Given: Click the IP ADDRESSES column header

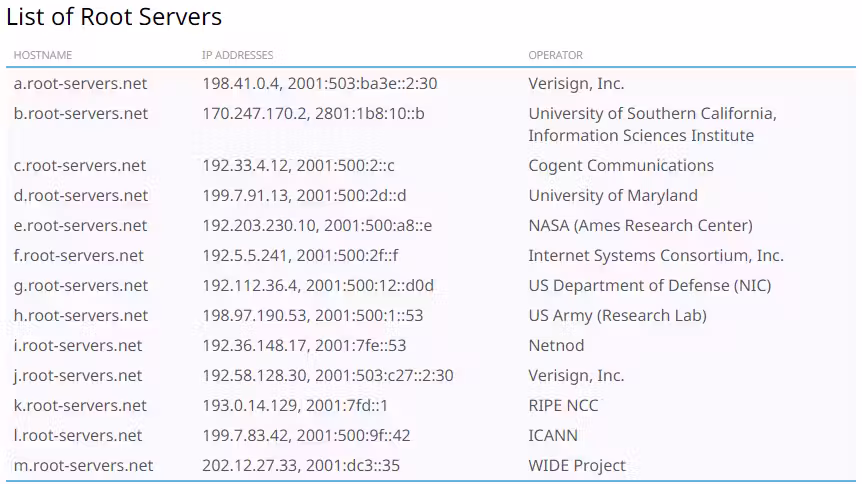Looking at the screenshot, I should pyautogui.click(x=237, y=55).
